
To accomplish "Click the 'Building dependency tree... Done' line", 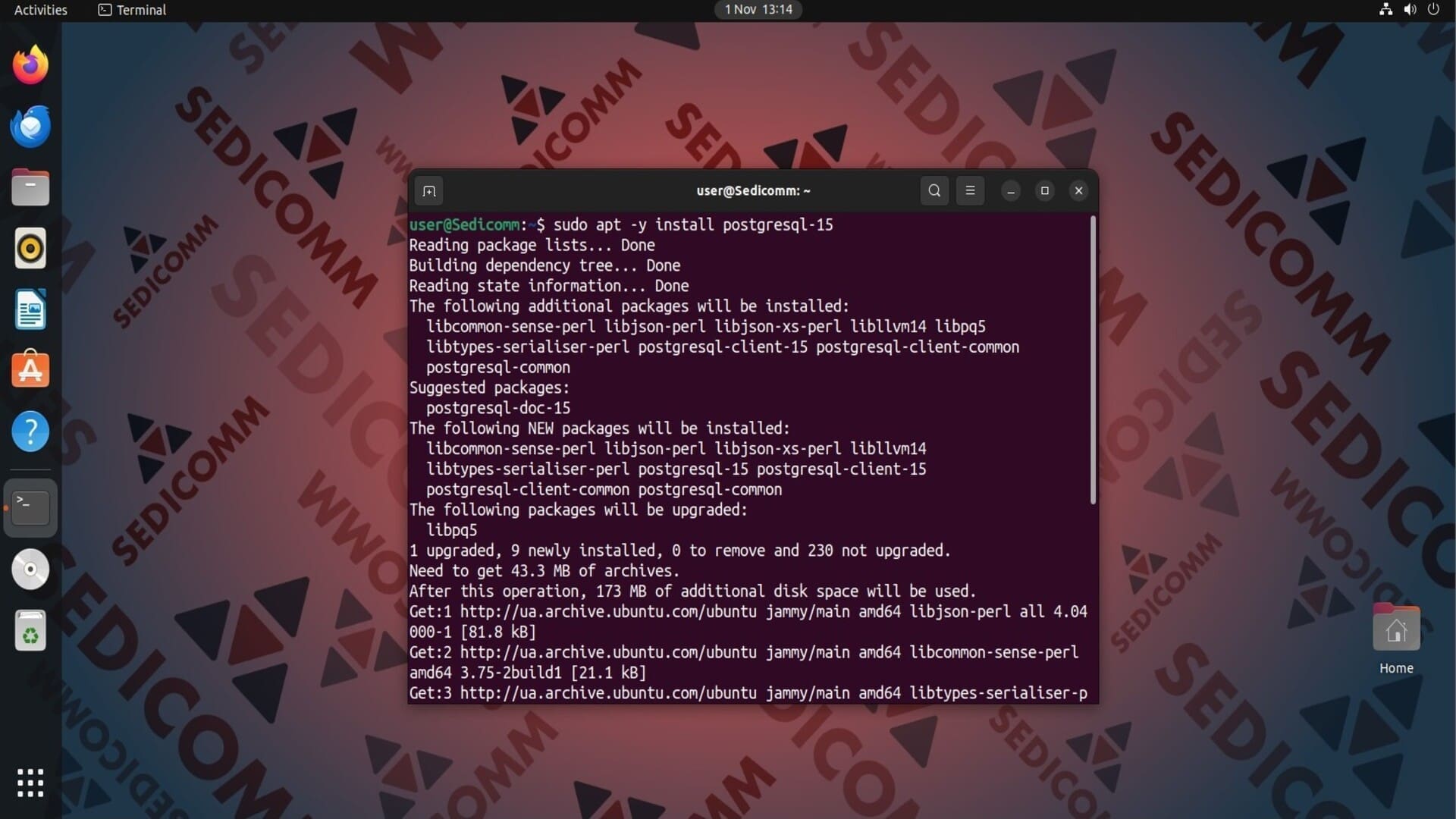I will (544, 266).
